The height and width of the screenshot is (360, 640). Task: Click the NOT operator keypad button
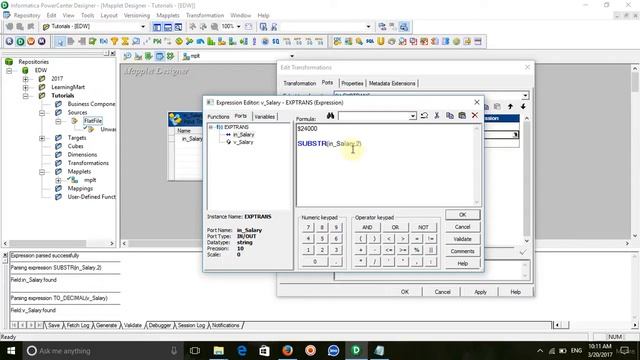pos(423,227)
